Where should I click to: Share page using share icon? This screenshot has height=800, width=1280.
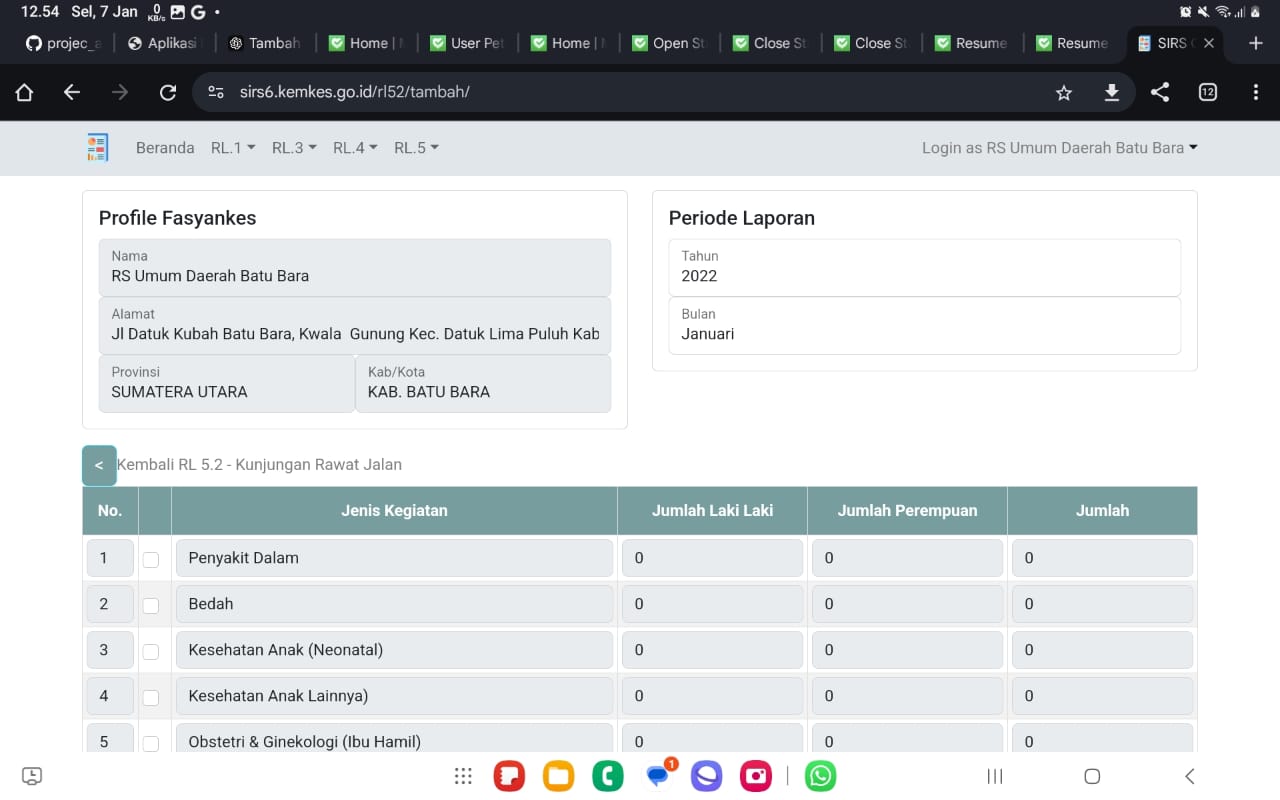pos(1160,92)
